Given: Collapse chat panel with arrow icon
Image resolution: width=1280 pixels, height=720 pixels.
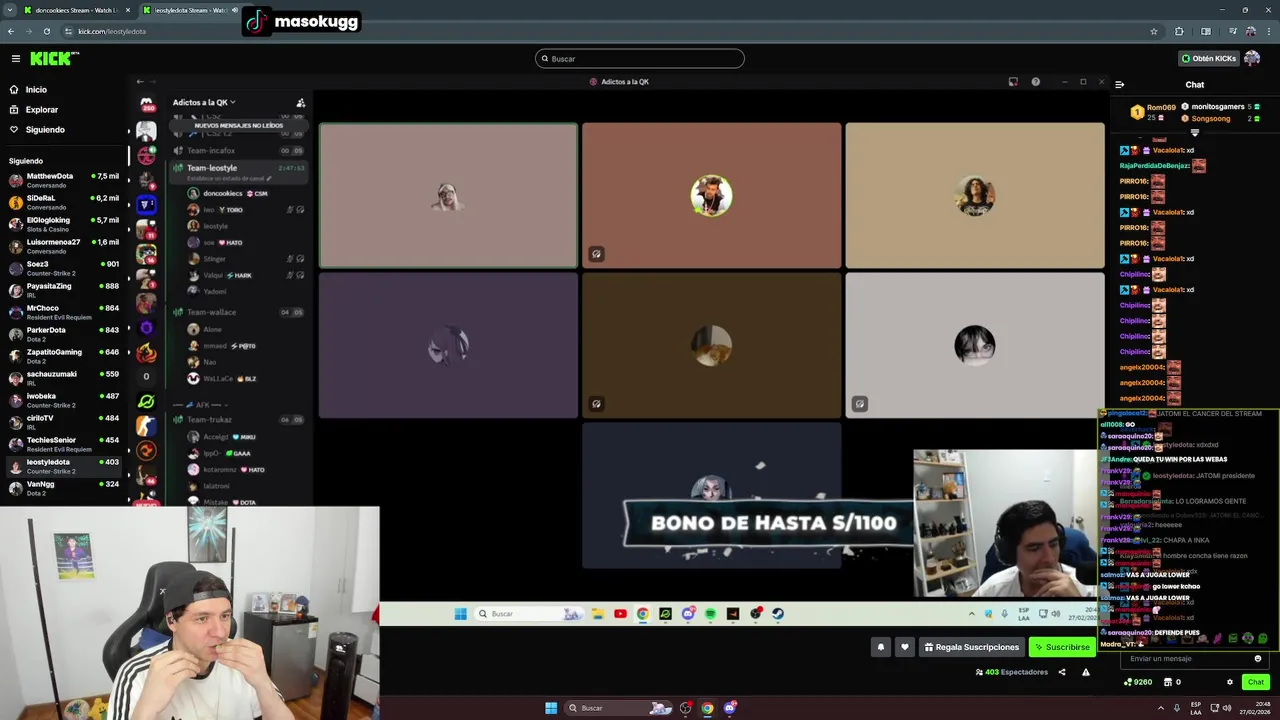Looking at the screenshot, I should click(1120, 85).
